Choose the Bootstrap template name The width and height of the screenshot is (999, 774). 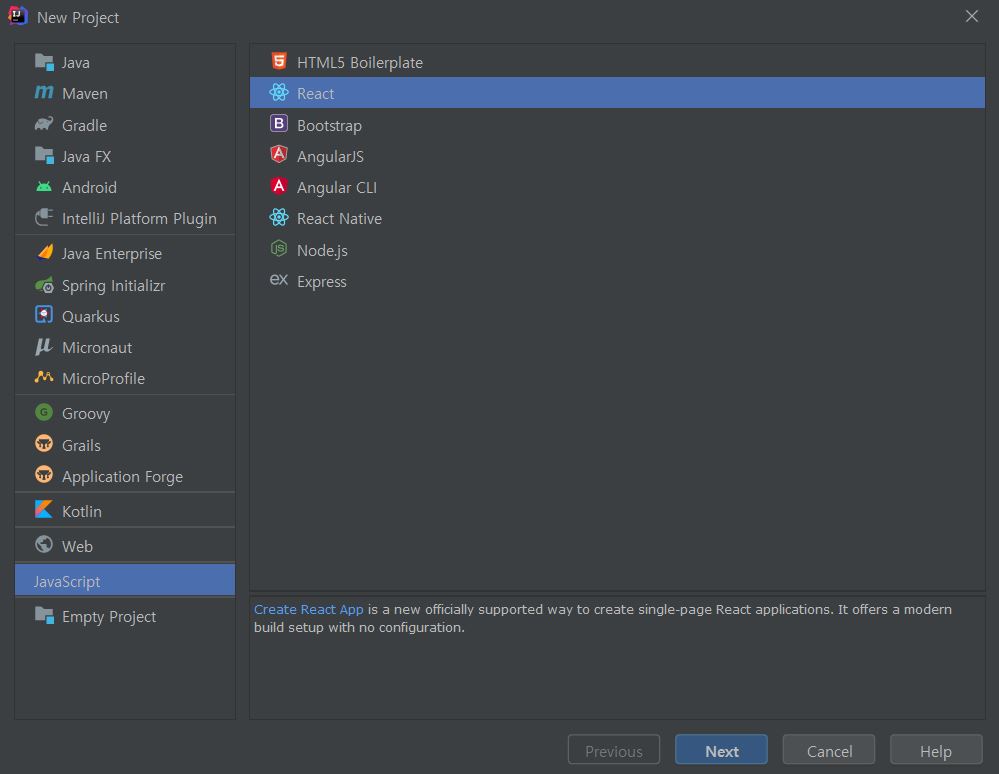pyautogui.click(x=329, y=126)
